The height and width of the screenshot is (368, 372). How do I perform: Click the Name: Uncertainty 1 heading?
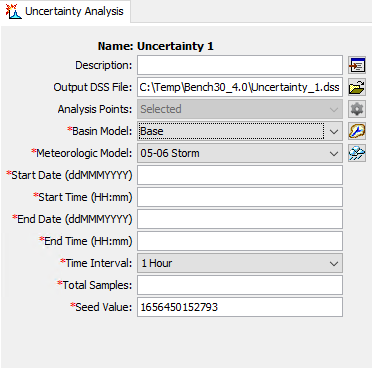[156, 46]
